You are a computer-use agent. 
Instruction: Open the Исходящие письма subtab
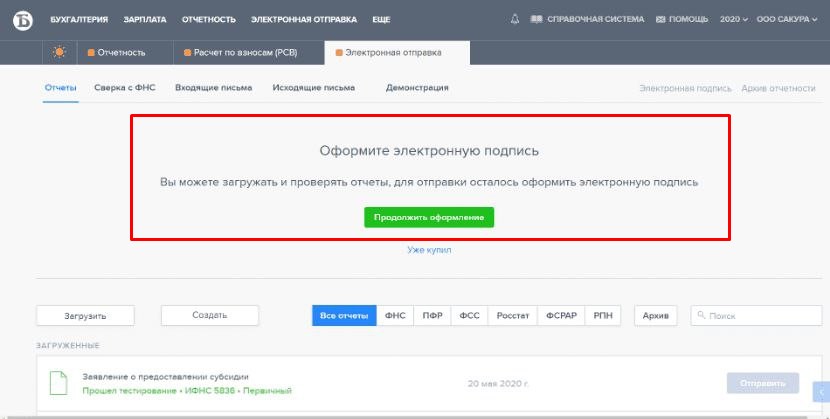coord(313,88)
